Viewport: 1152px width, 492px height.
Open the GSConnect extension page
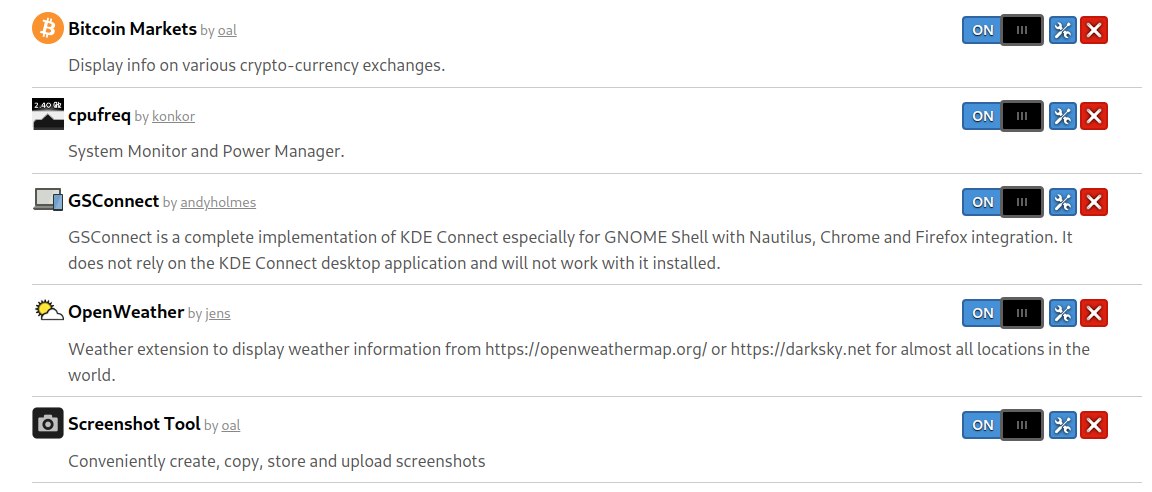point(113,201)
